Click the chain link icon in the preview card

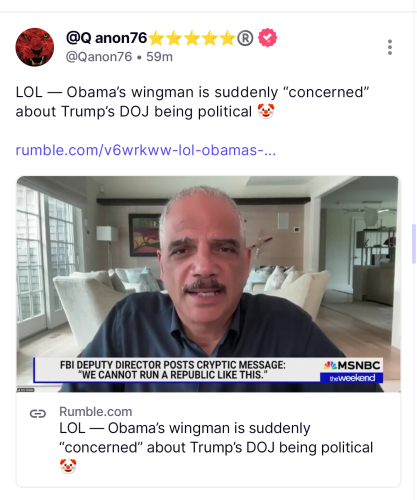[x=38, y=414]
